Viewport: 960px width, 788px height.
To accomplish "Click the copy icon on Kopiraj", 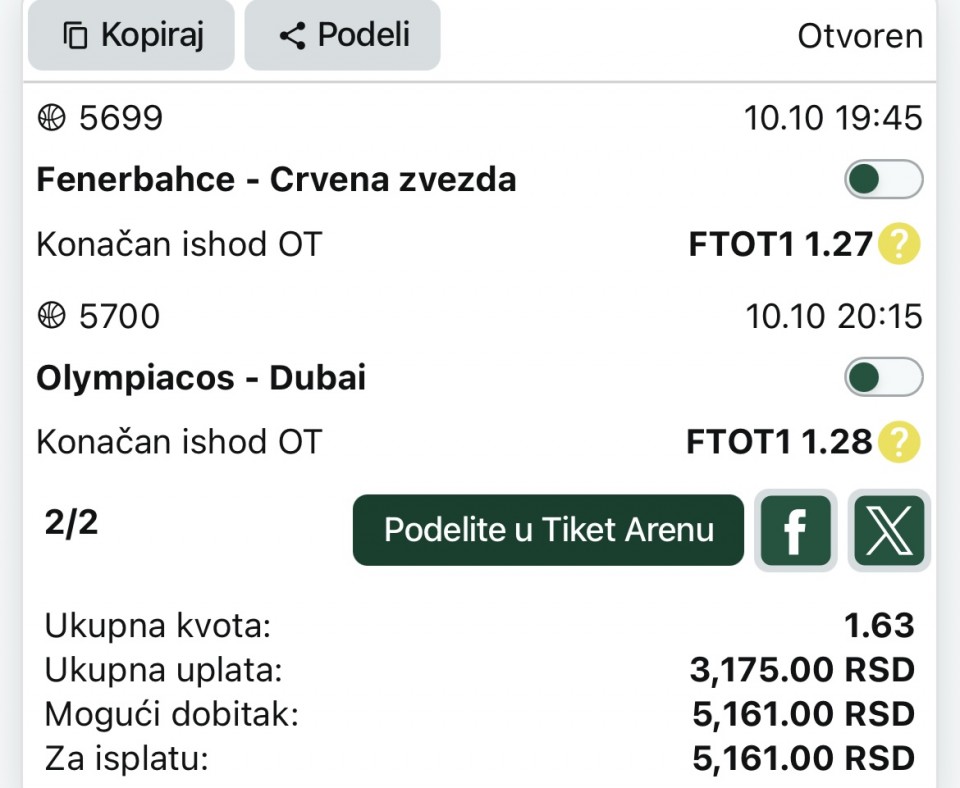I will click(x=75, y=36).
